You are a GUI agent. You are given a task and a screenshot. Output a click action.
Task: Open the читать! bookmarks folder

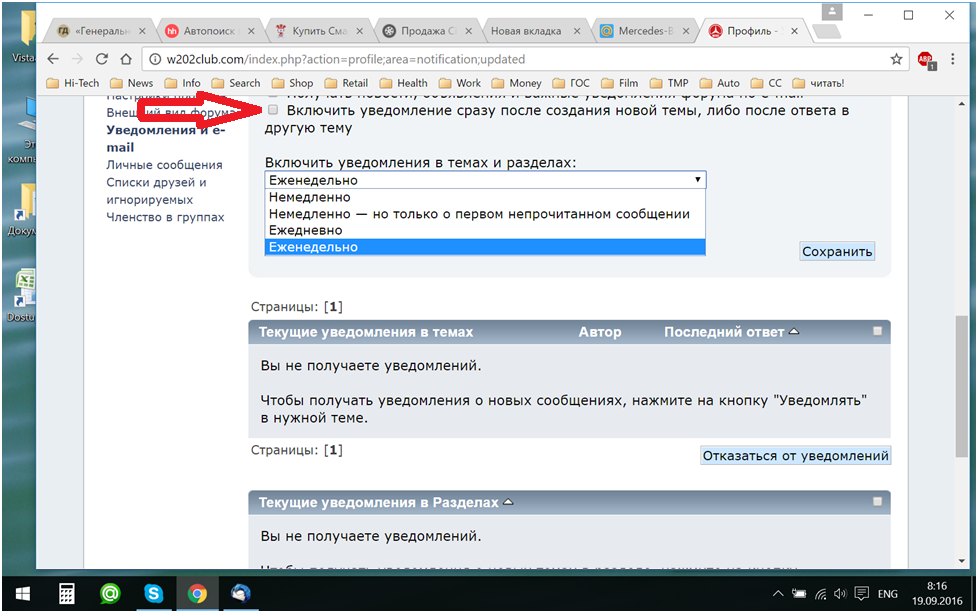point(818,83)
